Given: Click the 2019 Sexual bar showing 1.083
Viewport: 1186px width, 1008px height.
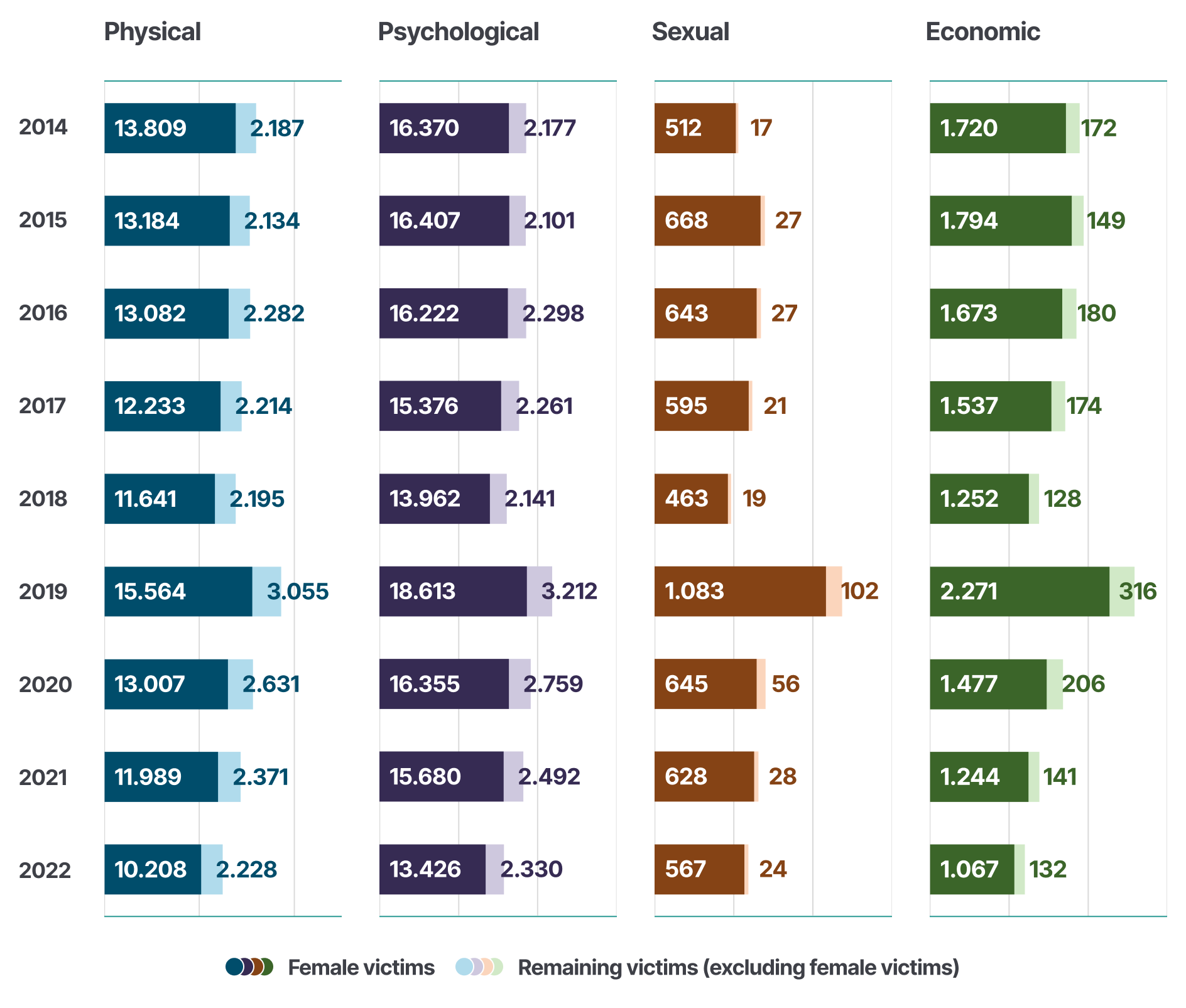Looking at the screenshot, I should click(740, 592).
